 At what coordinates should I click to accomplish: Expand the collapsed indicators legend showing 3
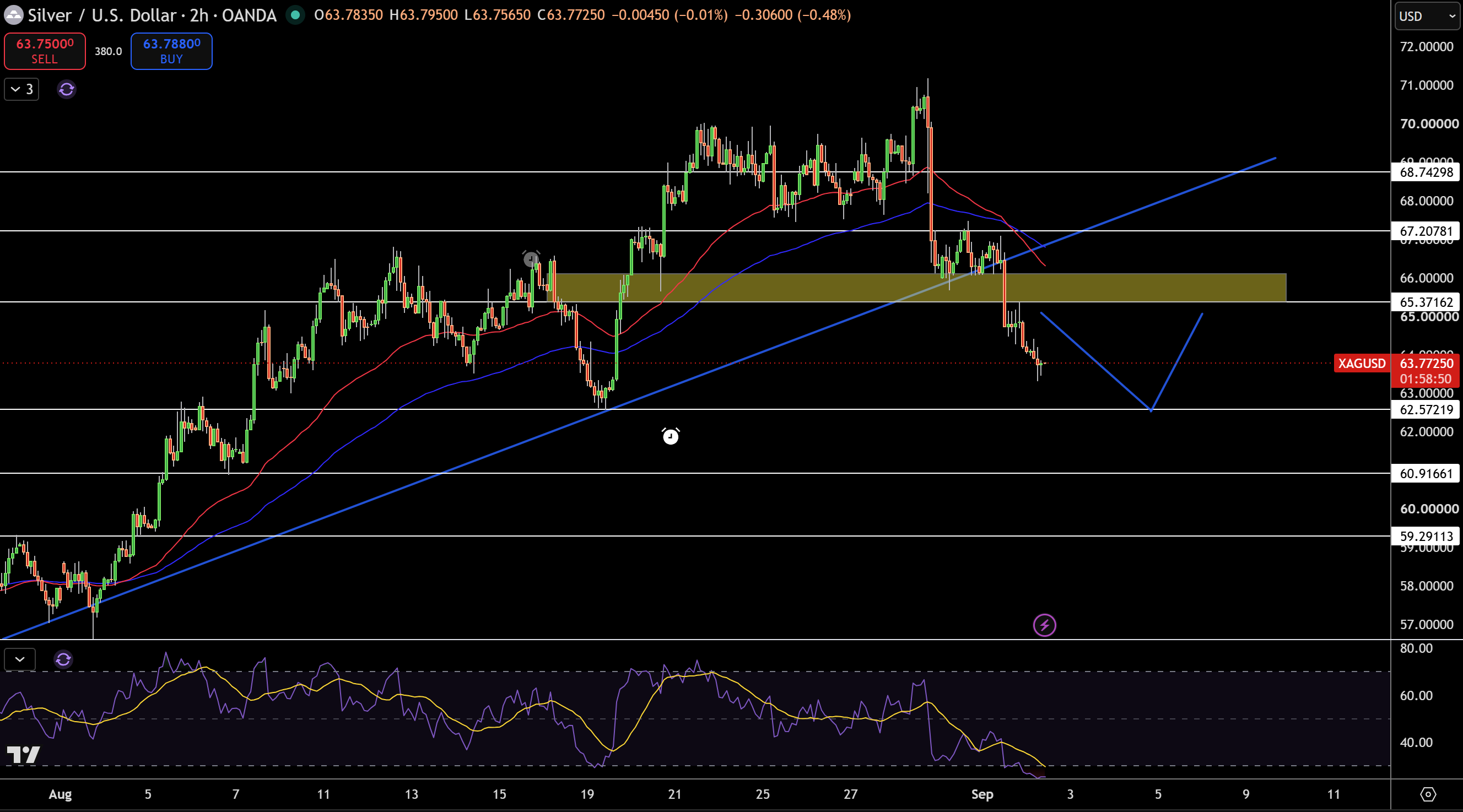[21, 89]
